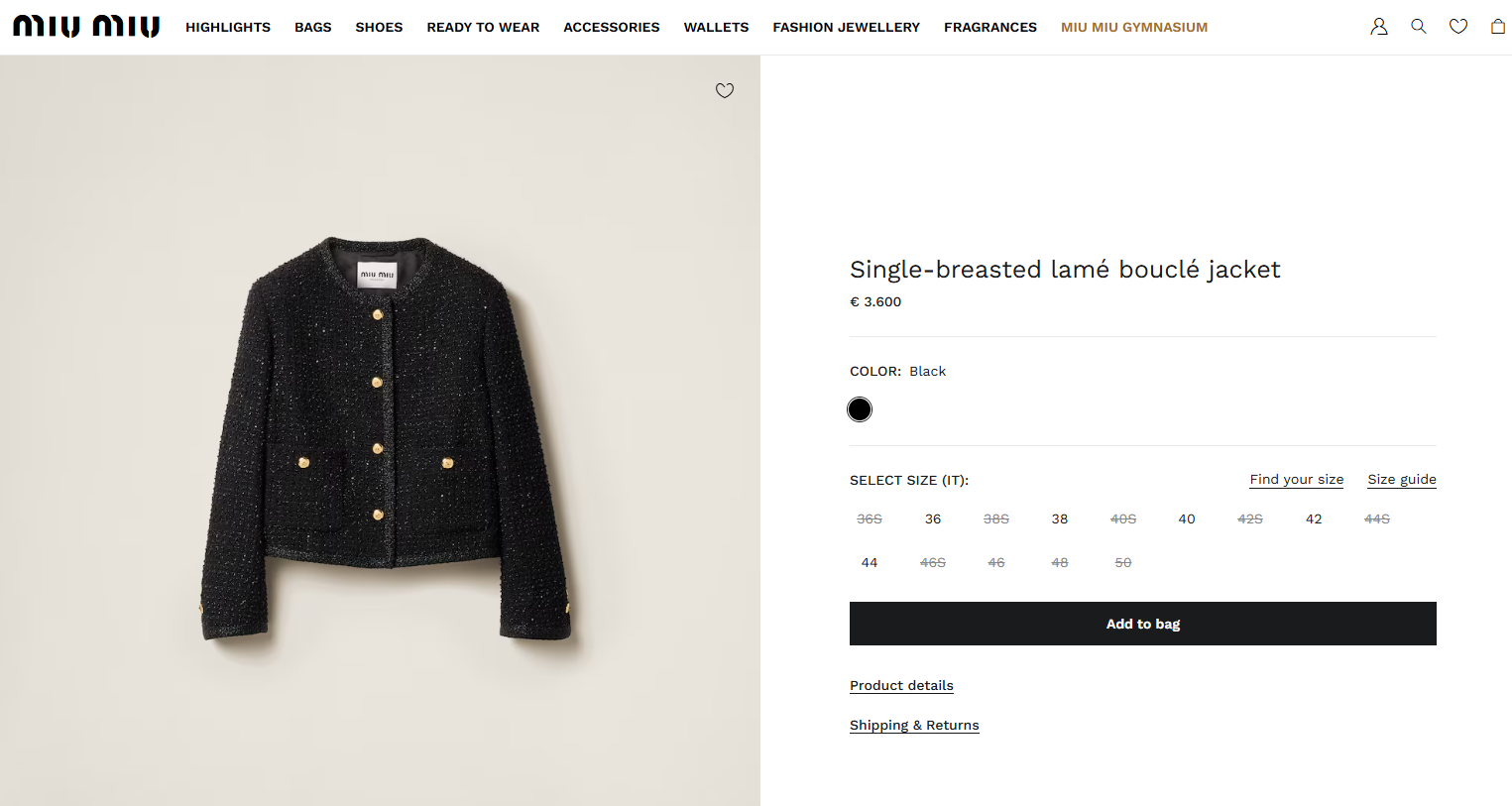Viewport: 1512px width, 806px height.
Task: Choose size 40
Action: pos(1187,518)
